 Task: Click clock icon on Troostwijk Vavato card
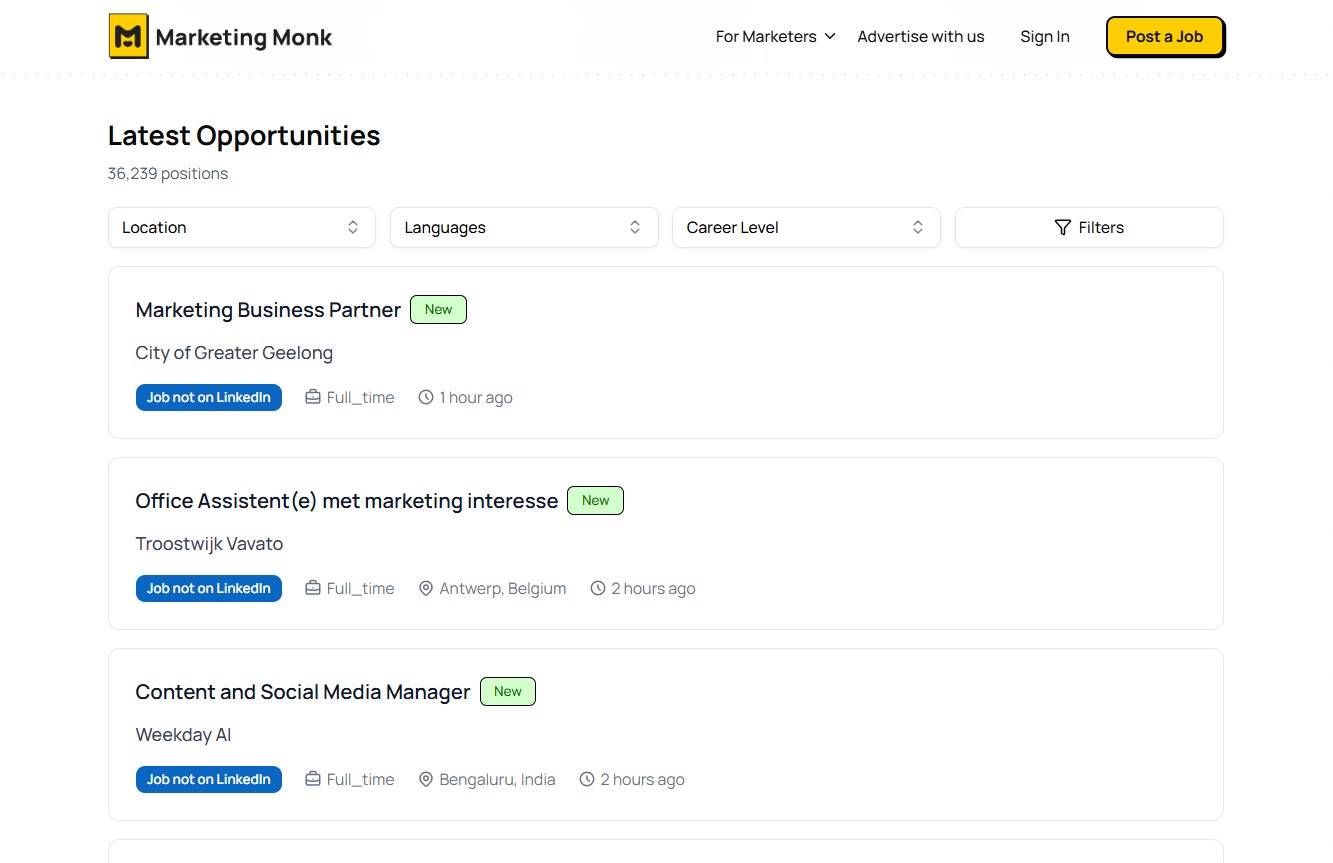(x=598, y=588)
